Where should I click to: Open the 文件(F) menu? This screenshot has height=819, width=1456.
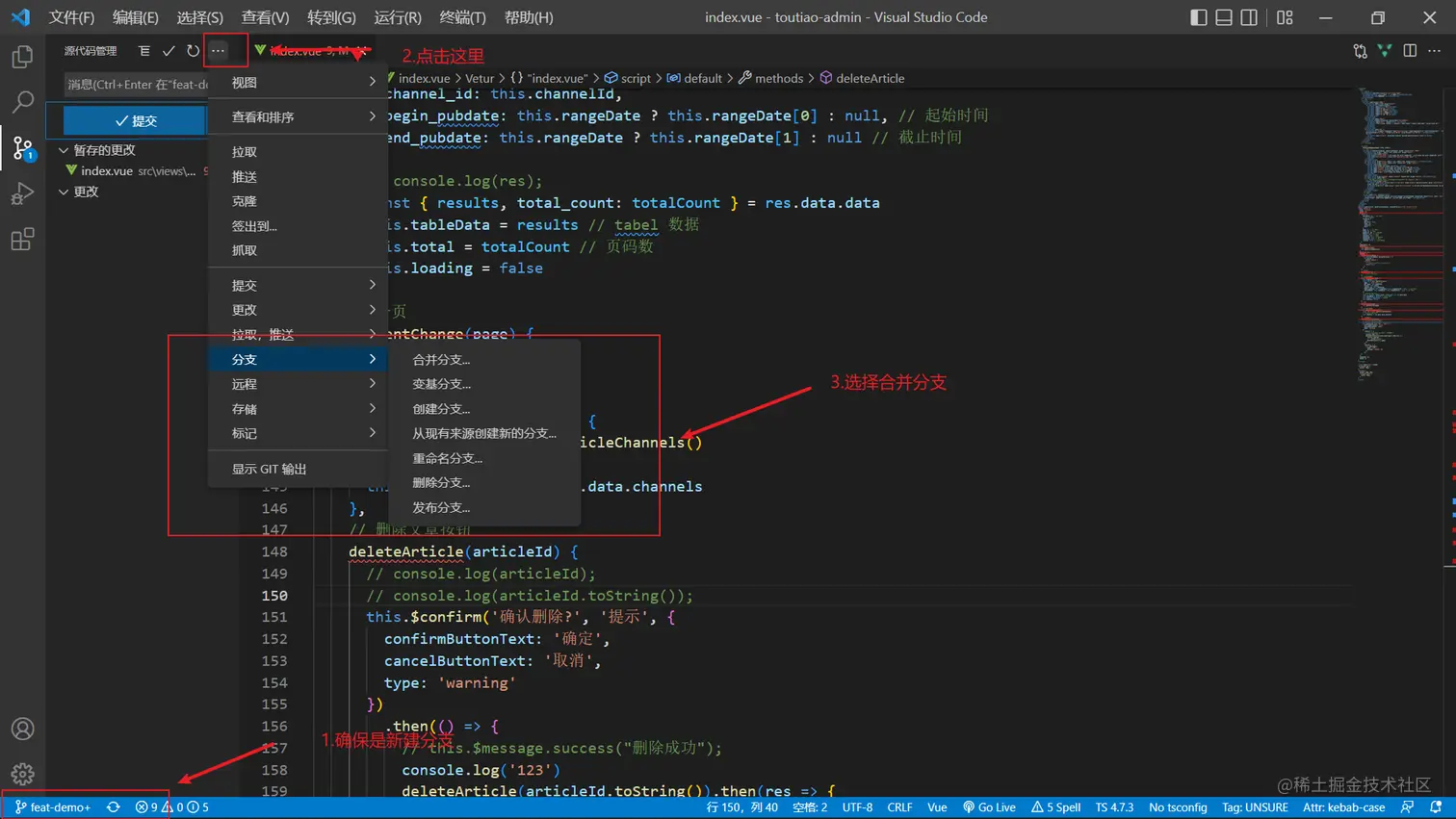click(72, 17)
